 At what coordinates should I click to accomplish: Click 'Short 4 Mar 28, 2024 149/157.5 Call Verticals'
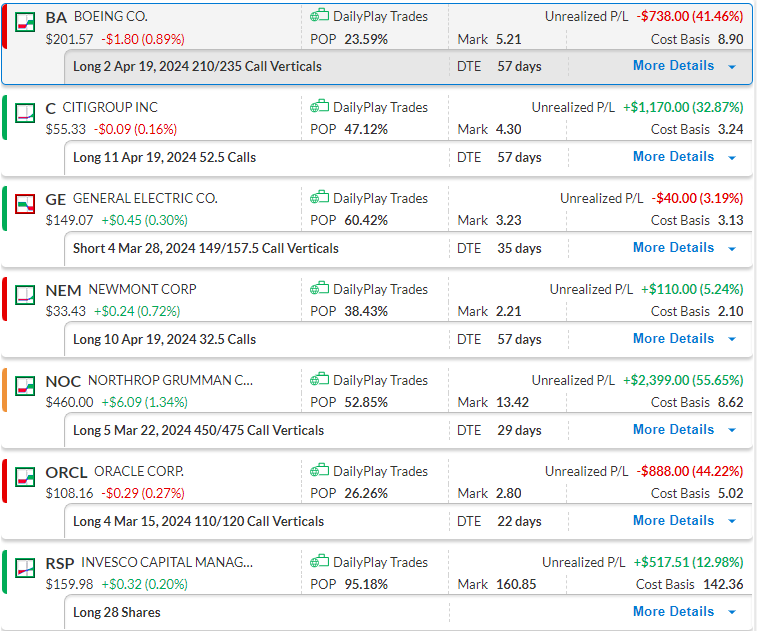[206, 248]
